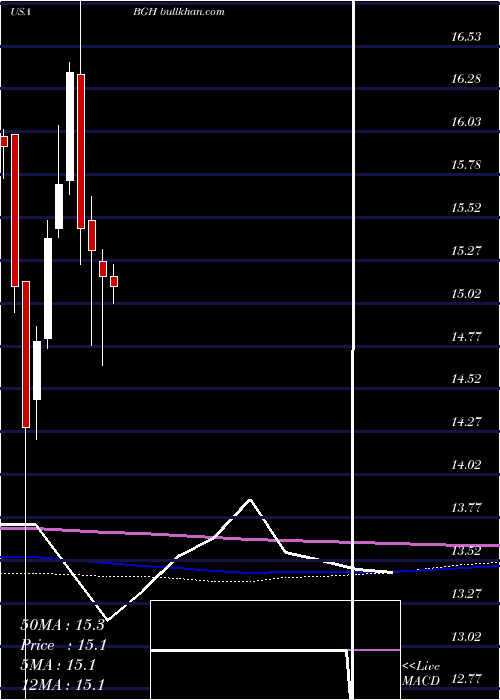Click the pink moving average line

pyautogui.click(x=250, y=538)
